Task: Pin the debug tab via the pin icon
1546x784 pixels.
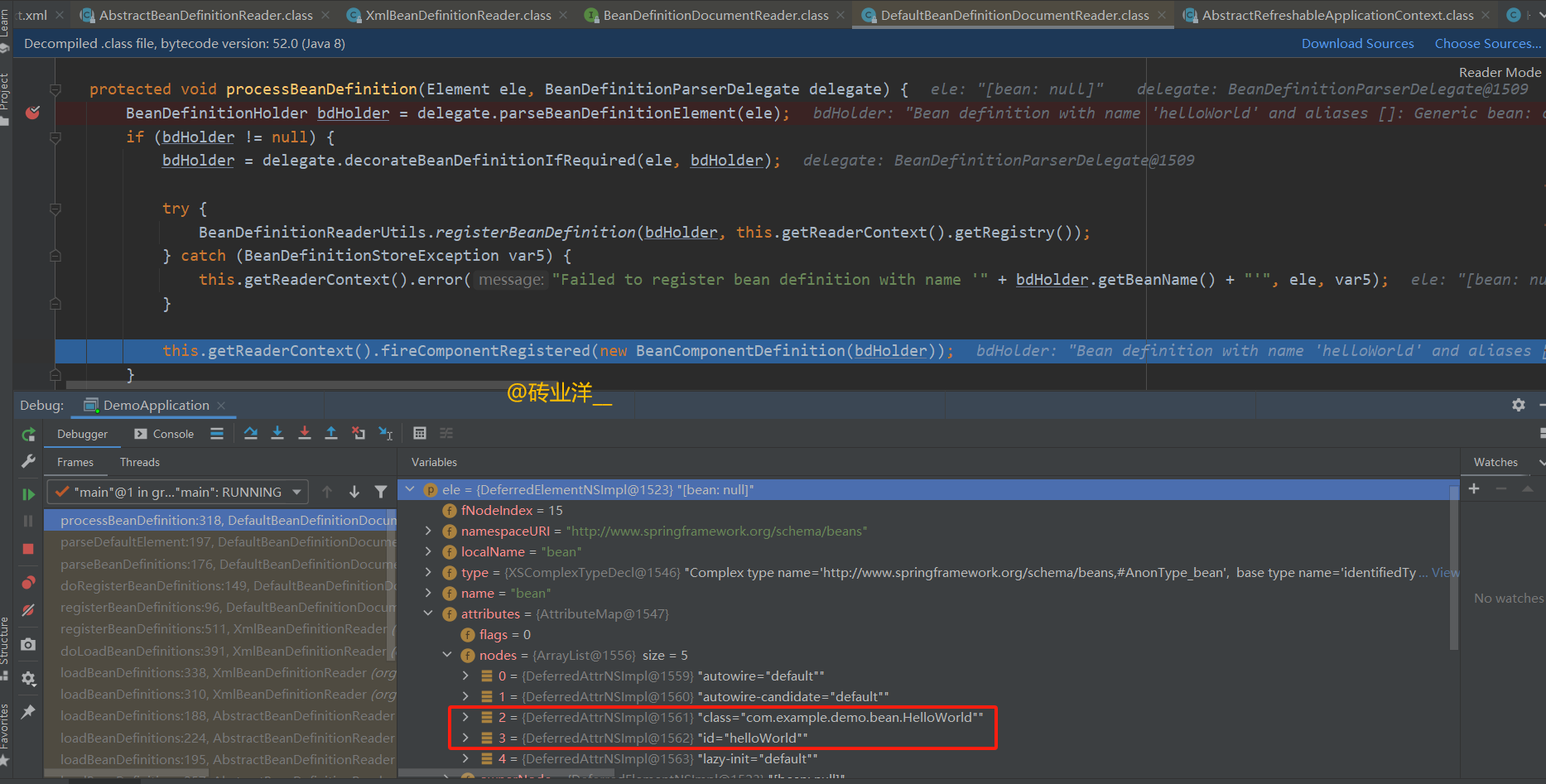Action: tap(28, 711)
